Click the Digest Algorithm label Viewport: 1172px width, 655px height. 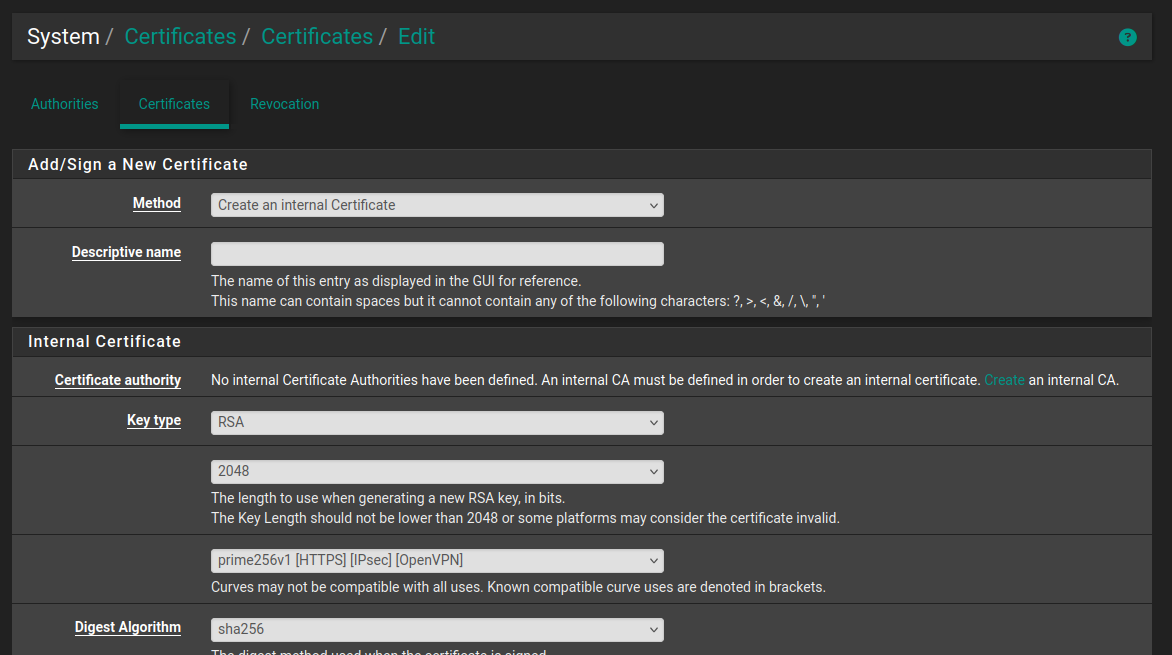point(128,628)
